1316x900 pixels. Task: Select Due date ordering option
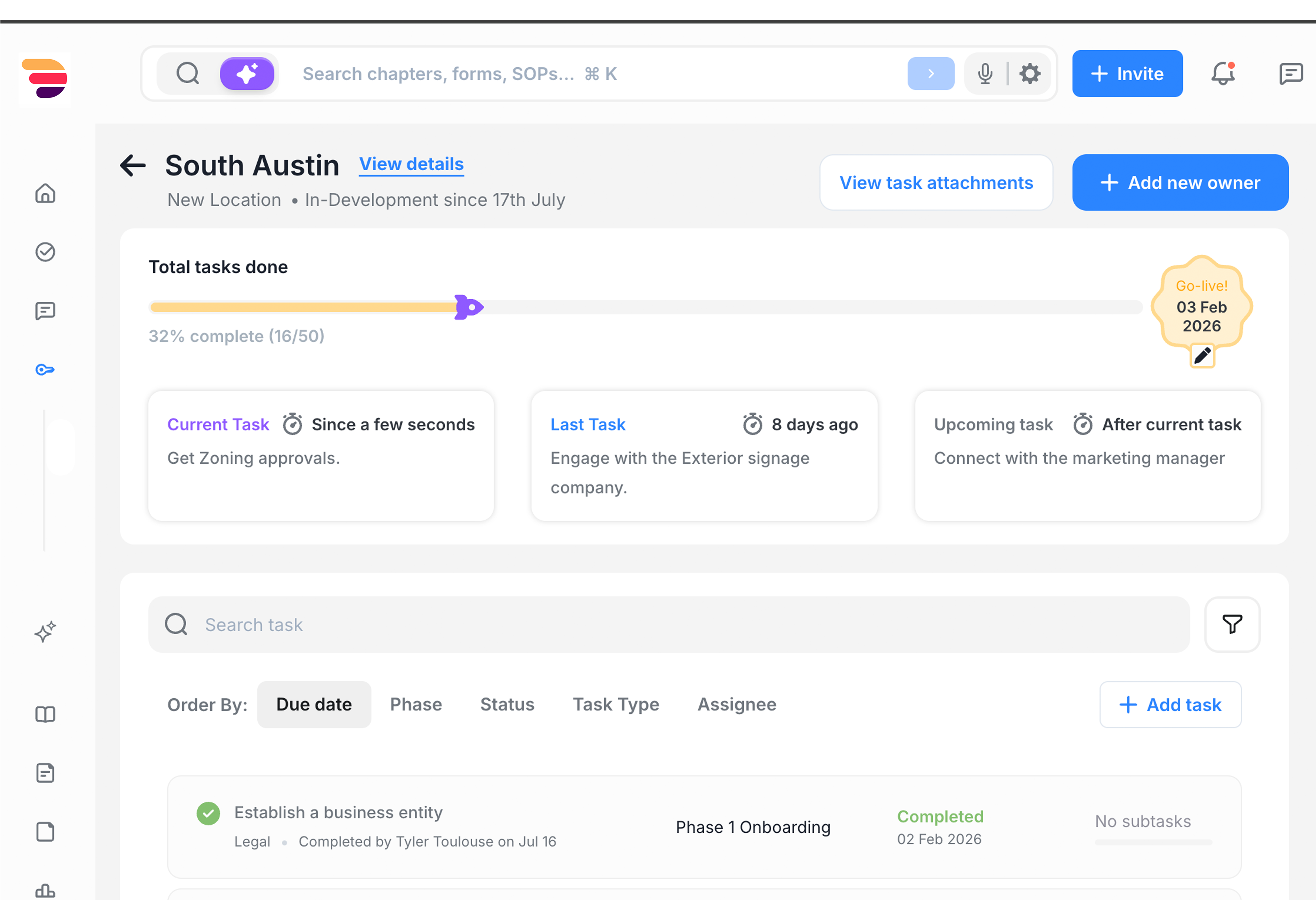point(314,704)
